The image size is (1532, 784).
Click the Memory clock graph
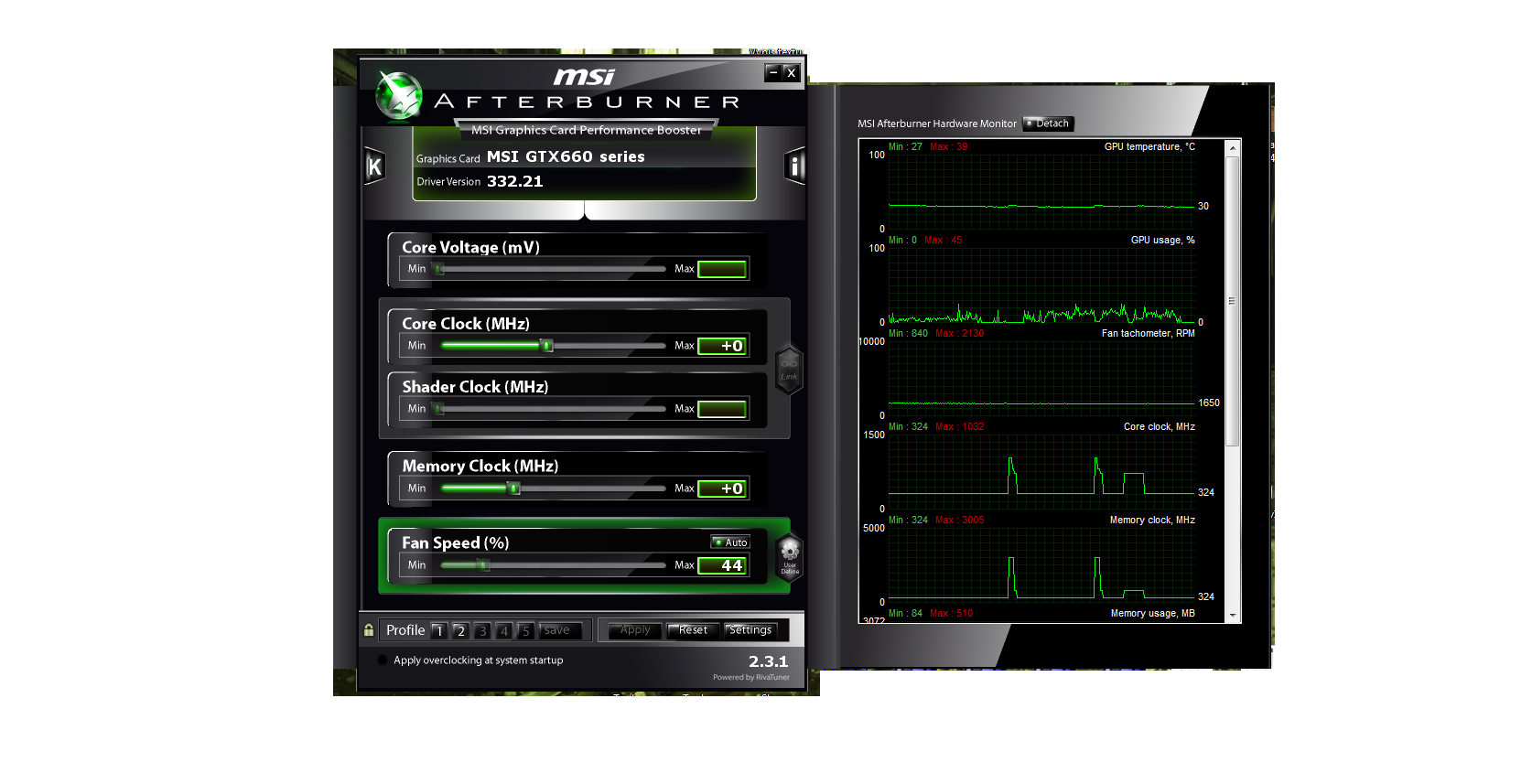click(1041, 565)
